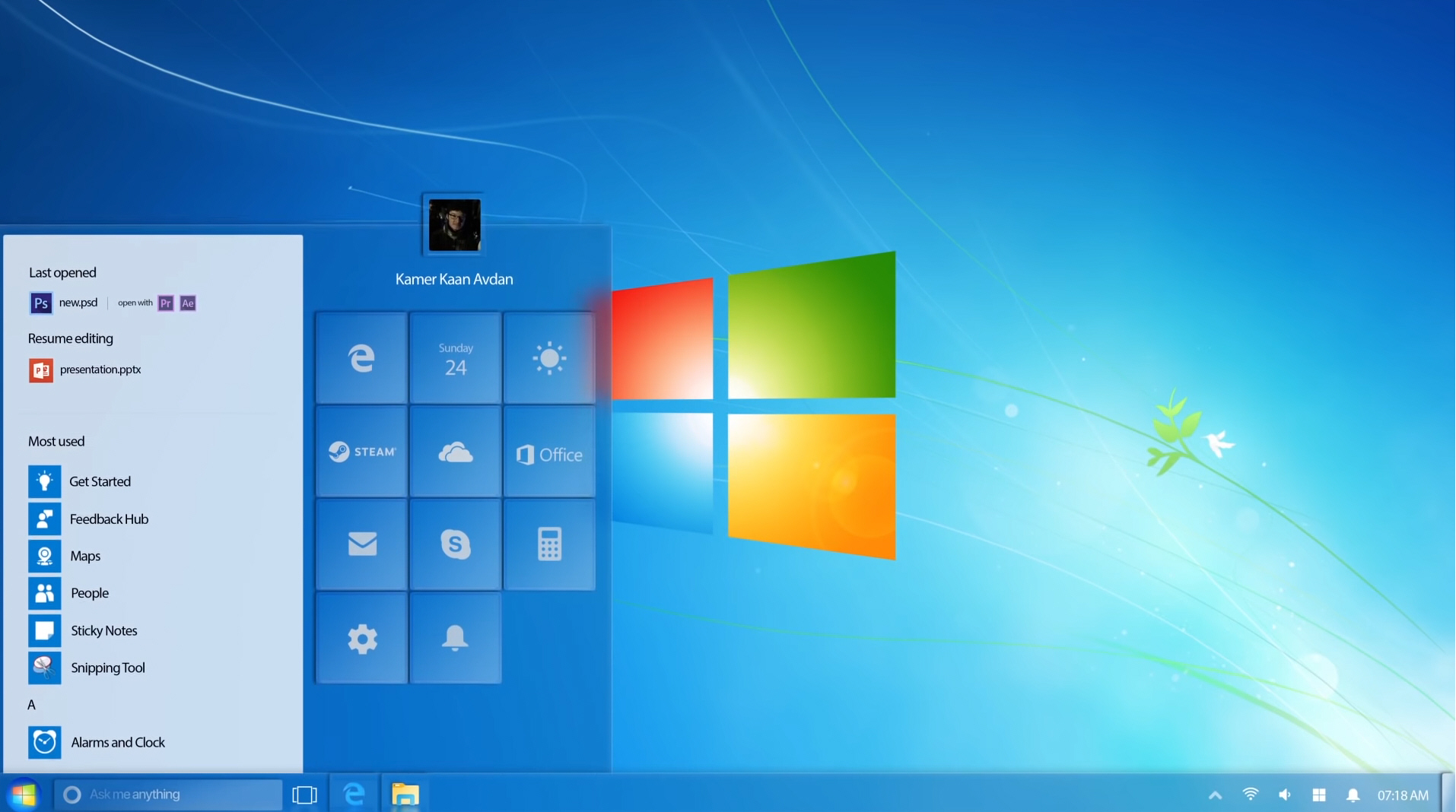Open the Notifications bell tile
Screen dimensions: 1456x812
click(x=455, y=638)
